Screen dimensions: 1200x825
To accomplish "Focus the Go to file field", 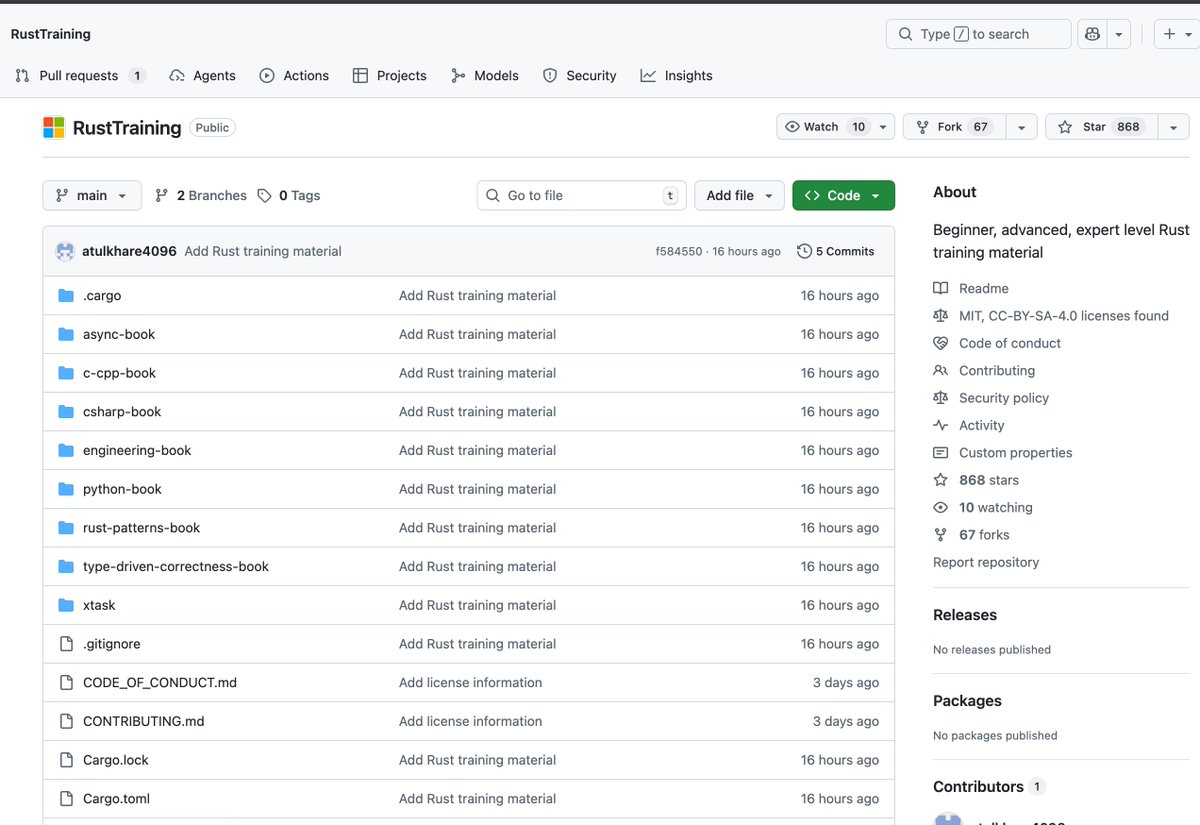I will click(x=582, y=196).
